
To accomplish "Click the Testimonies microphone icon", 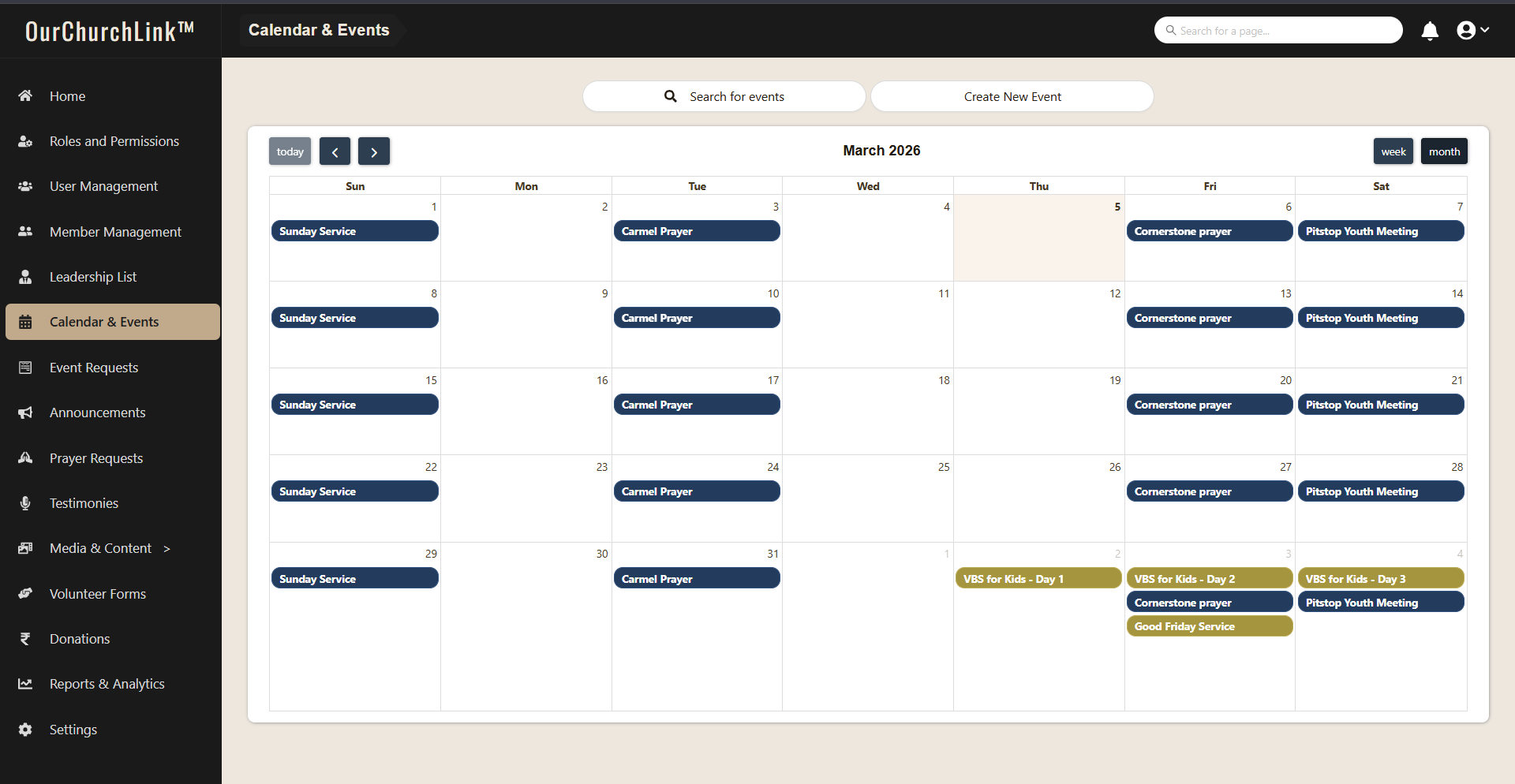I will click(x=25, y=503).
